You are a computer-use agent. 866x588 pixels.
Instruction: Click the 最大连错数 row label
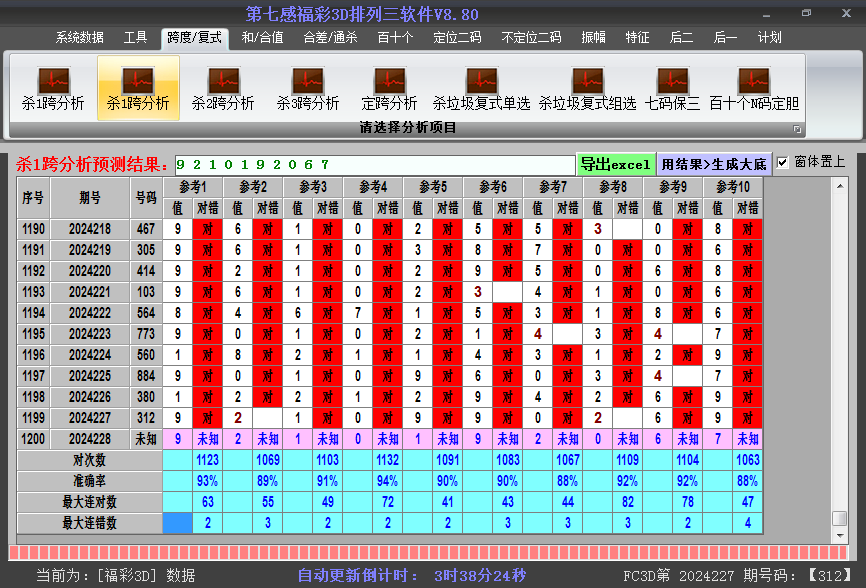coord(89,523)
